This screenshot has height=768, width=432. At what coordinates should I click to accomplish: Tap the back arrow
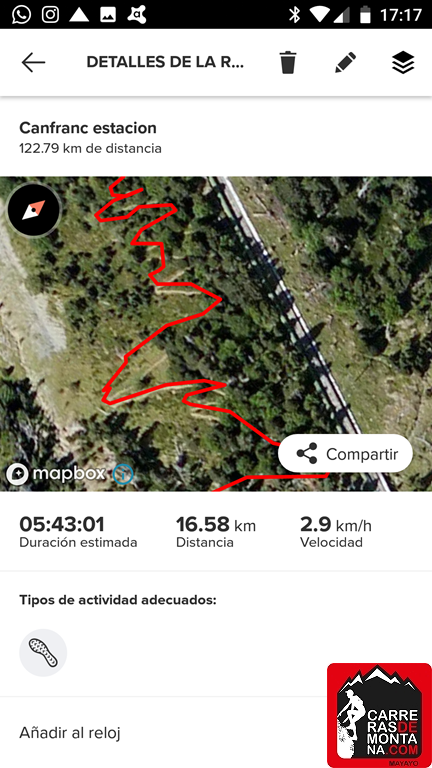[x=33, y=63]
